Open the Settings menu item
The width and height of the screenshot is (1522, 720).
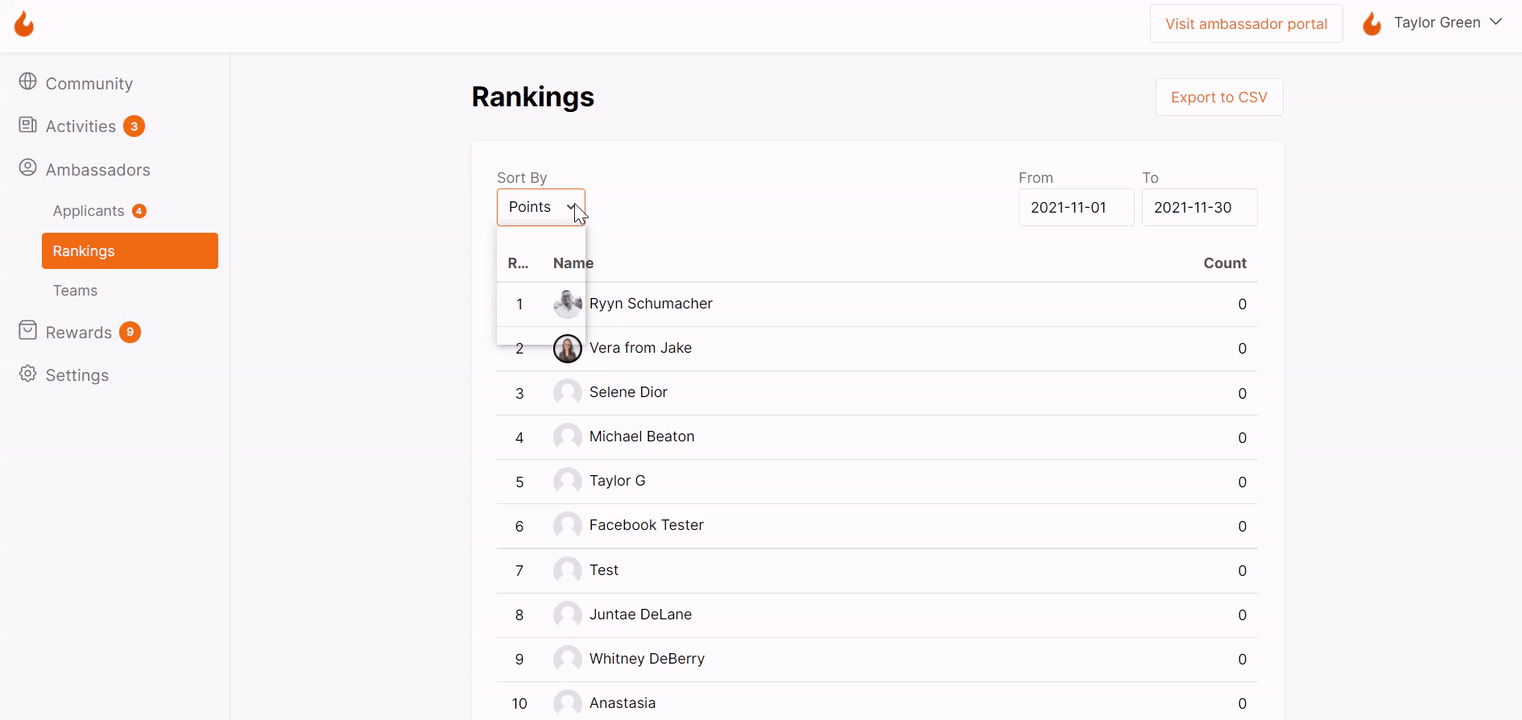pos(77,376)
